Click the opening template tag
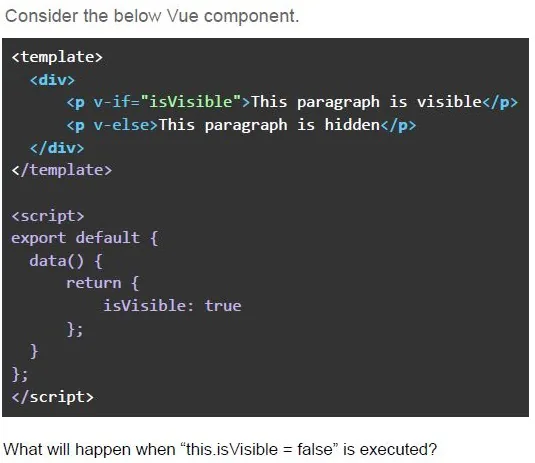The image size is (535, 463). coord(57,57)
